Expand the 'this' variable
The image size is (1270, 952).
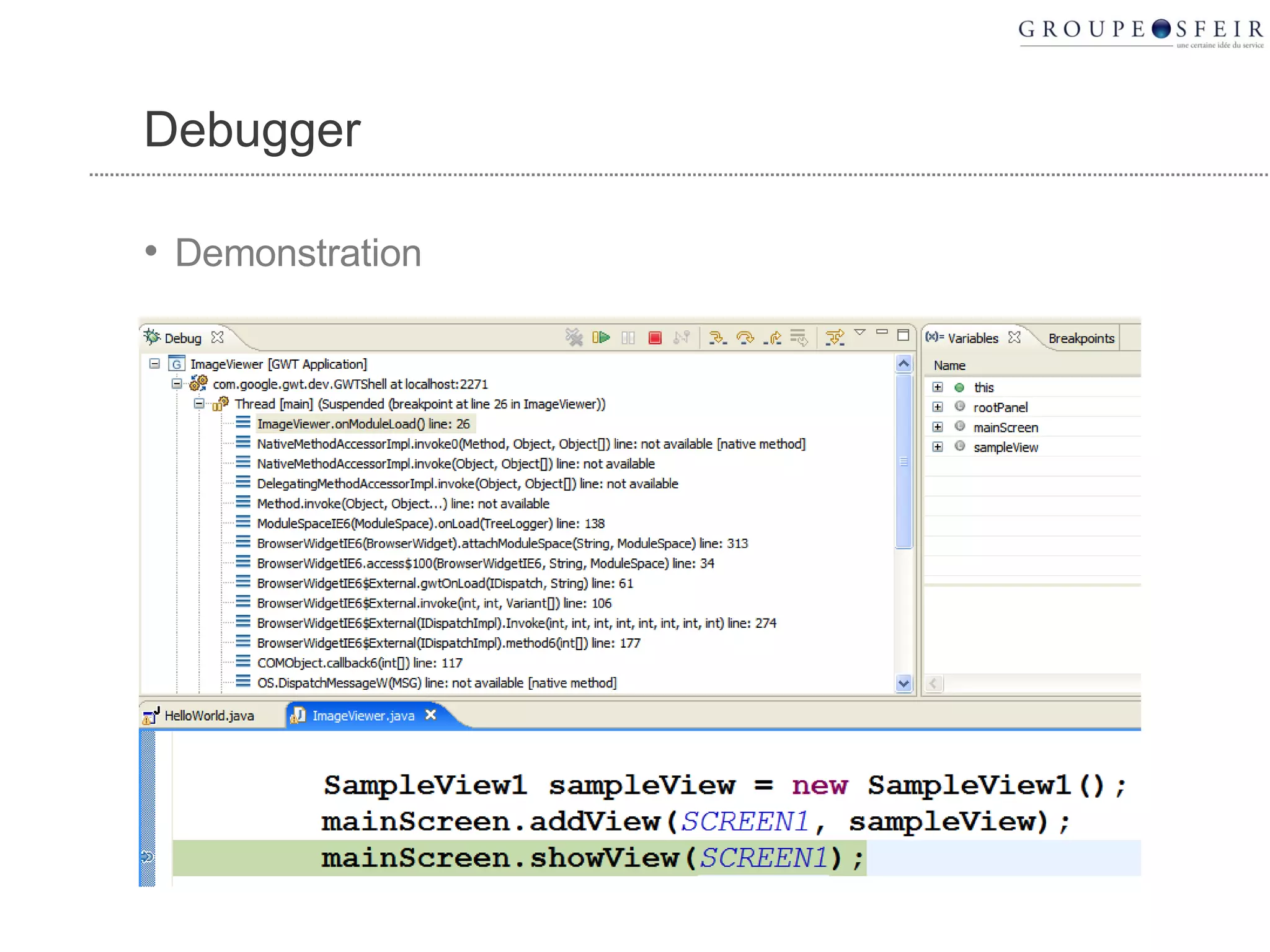pyautogui.click(x=938, y=387)
